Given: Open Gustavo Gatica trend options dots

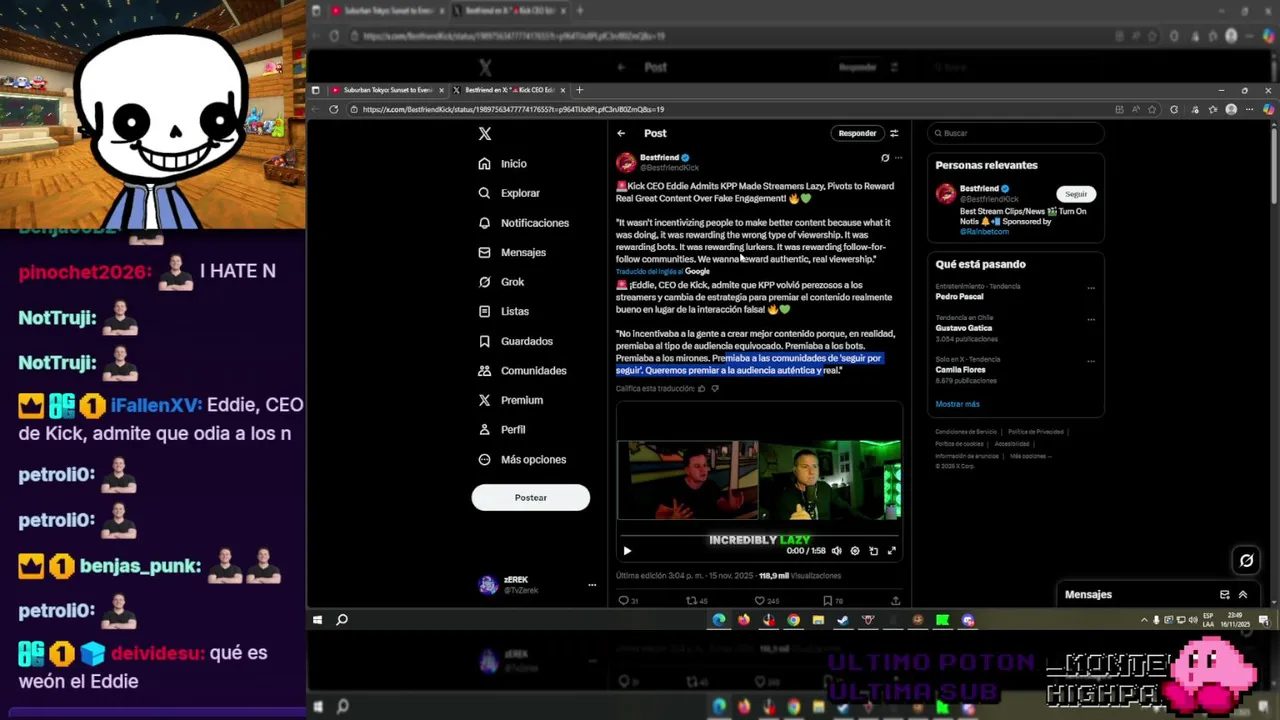Looking at the screenshot, I should [1091, 320].
